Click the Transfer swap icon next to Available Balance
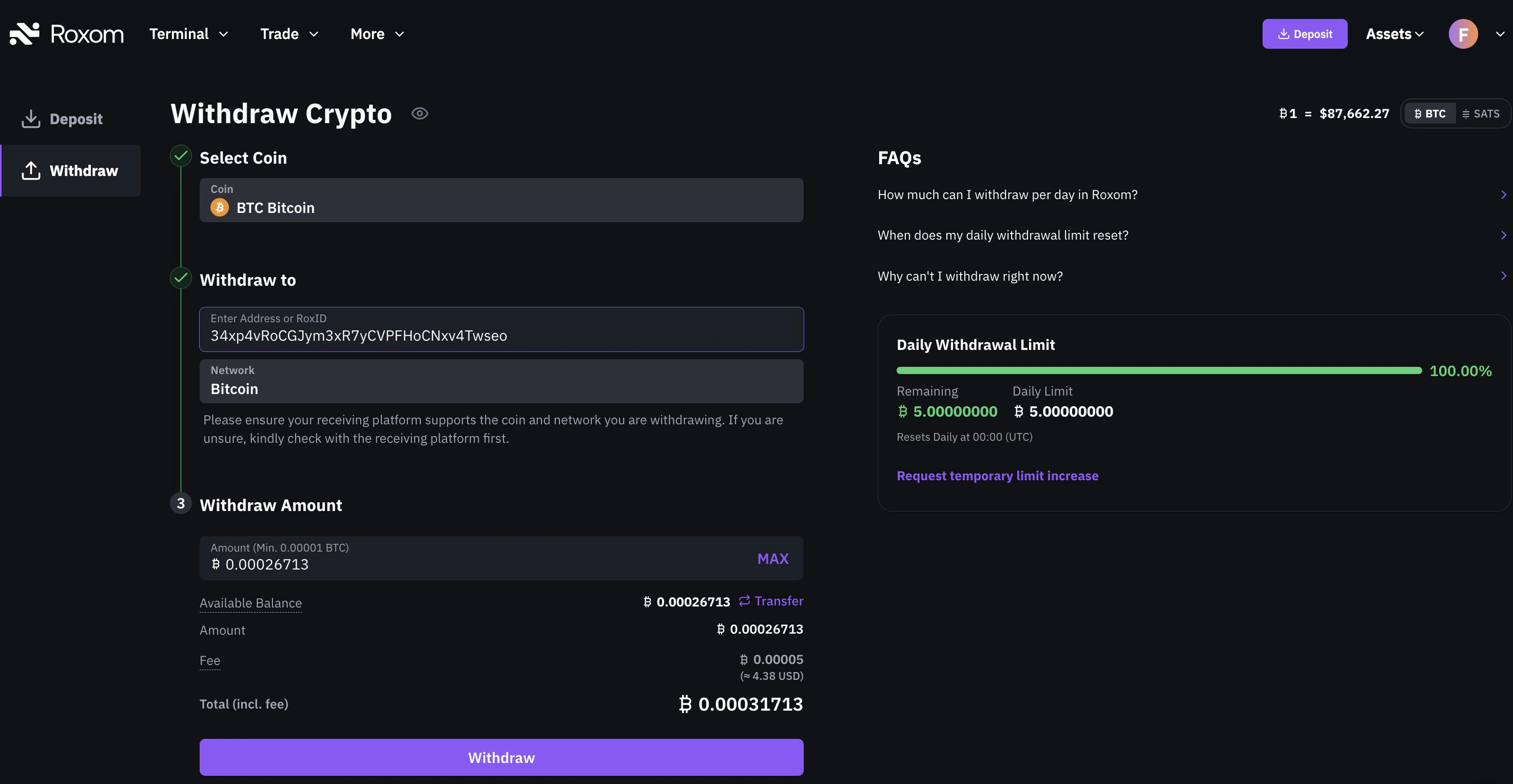Image resolution: width=1513 pixels, height=784 pixels. coord(744,601)
